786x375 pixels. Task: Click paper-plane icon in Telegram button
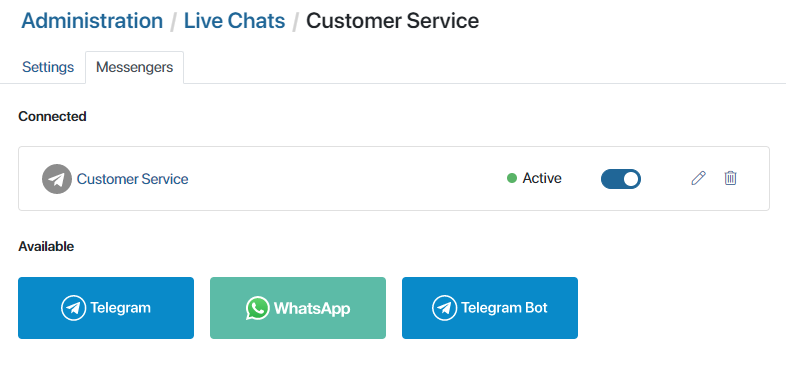[x=74, y=308]
